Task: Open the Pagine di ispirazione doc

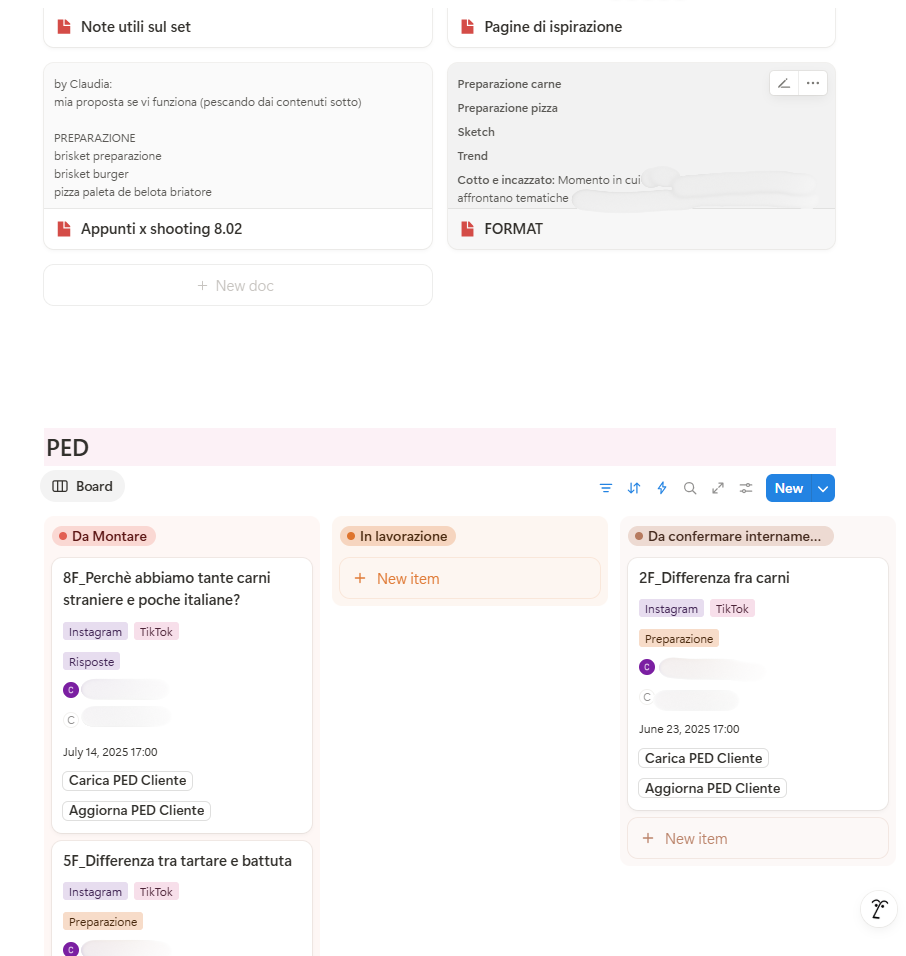Action: coord(553,27)
